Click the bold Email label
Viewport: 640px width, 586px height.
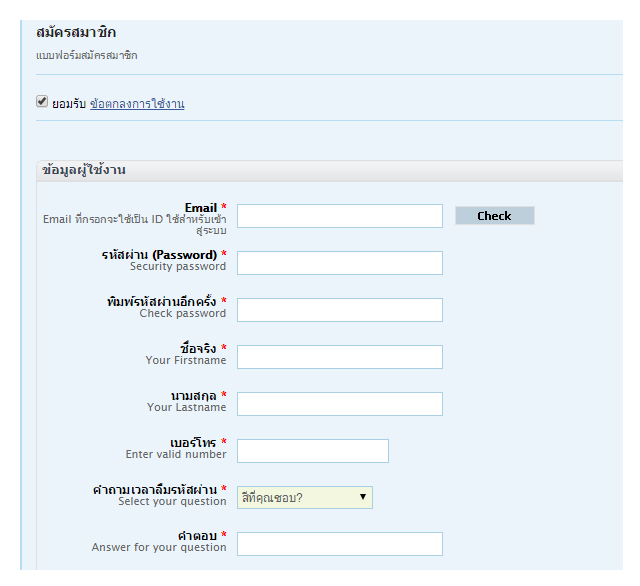point(201,208)
